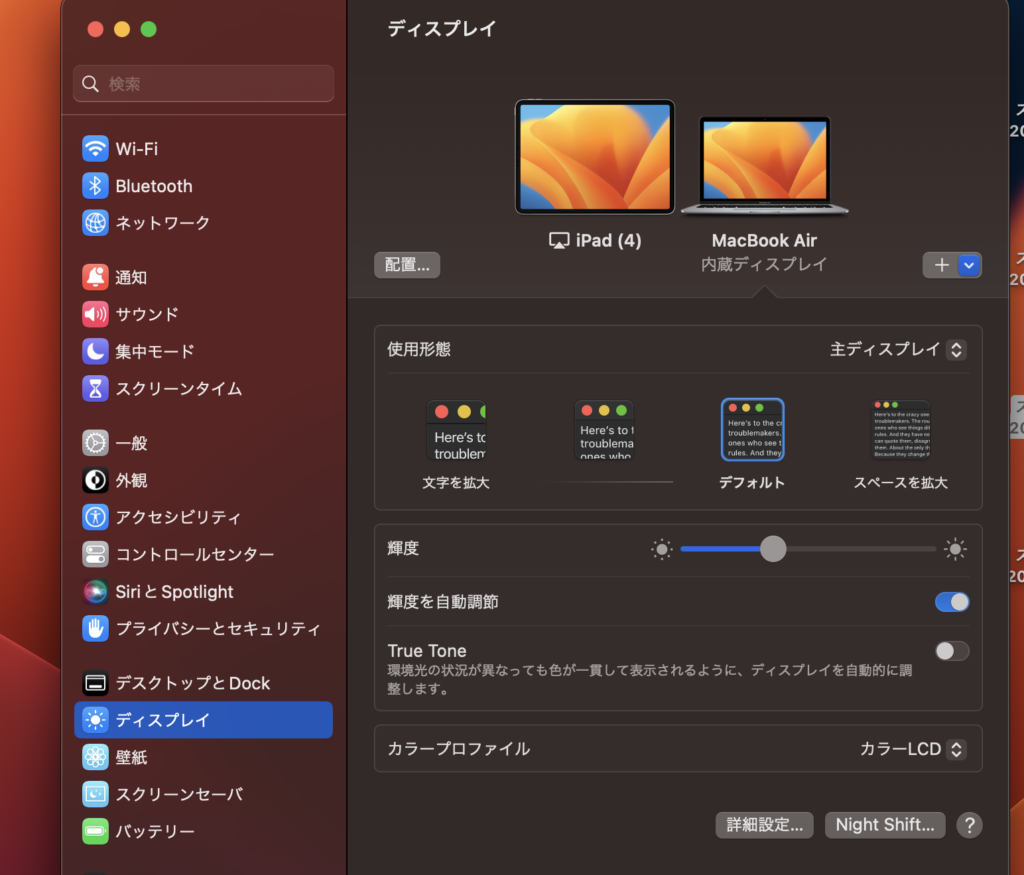The width and height of the screenshot is (1024, 875).
Task: Click the AirPlay icon beside iPad (4)
Action: [559, 241]
